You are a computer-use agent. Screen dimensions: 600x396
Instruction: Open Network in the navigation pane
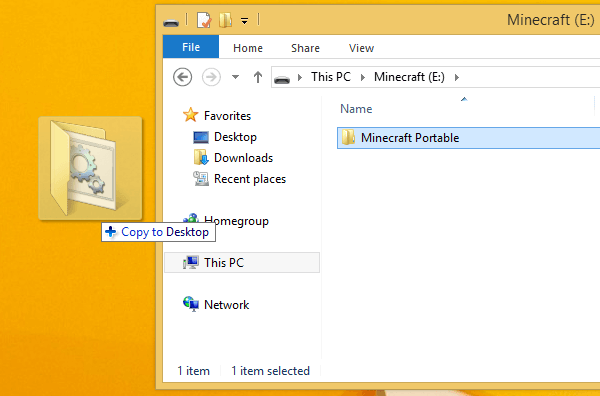pos(227,305)
